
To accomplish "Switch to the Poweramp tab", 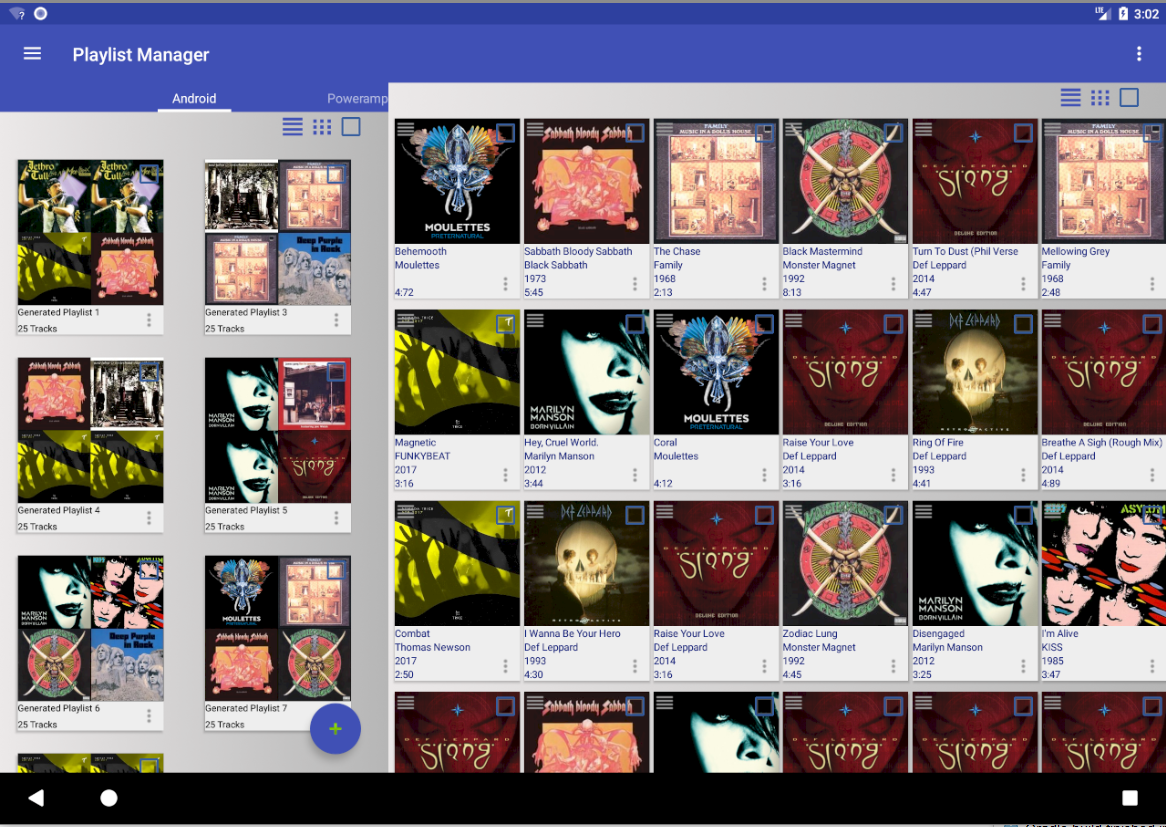I will tap(357, 98).
